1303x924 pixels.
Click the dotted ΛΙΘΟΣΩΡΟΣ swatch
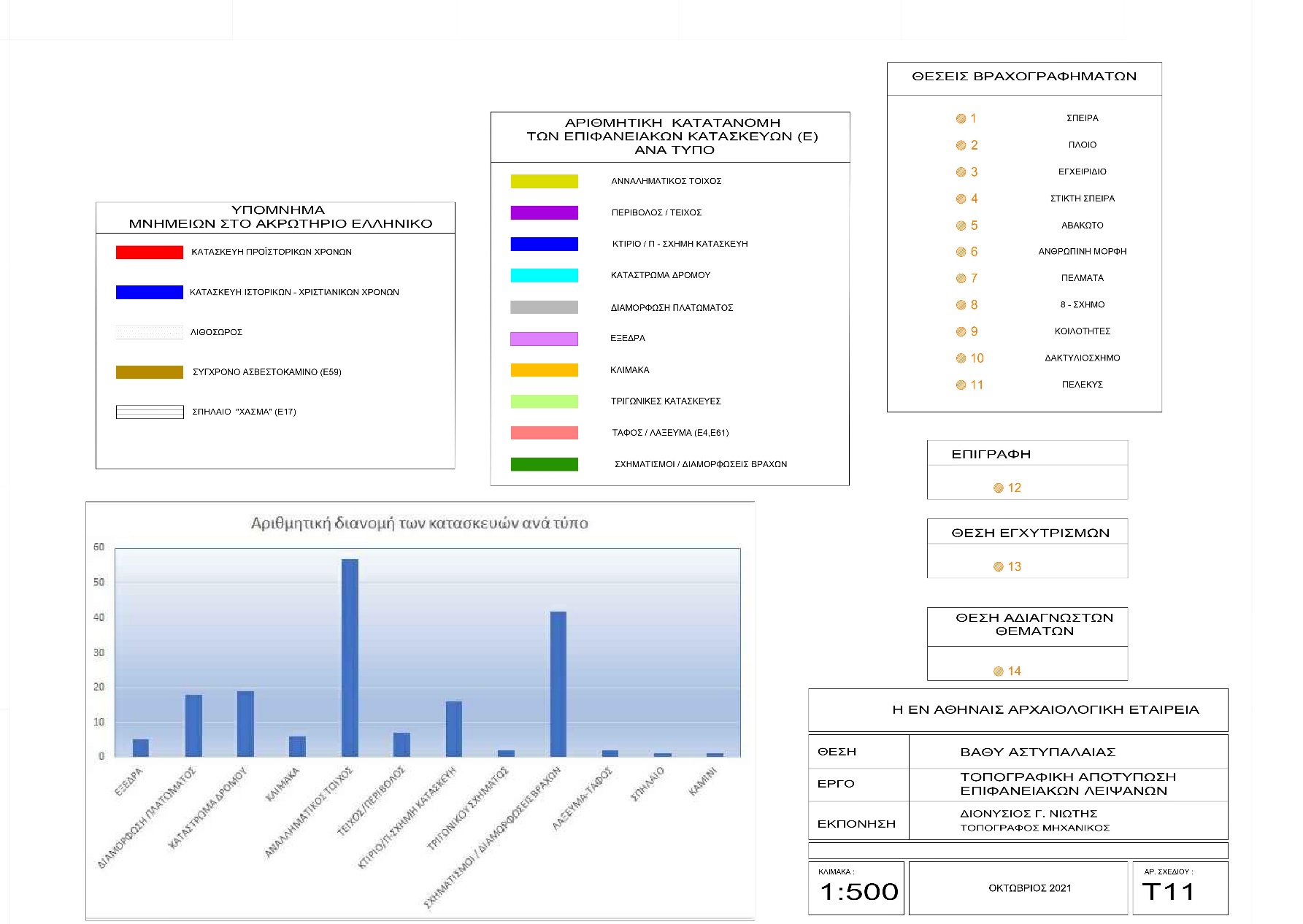pos(149,332)
